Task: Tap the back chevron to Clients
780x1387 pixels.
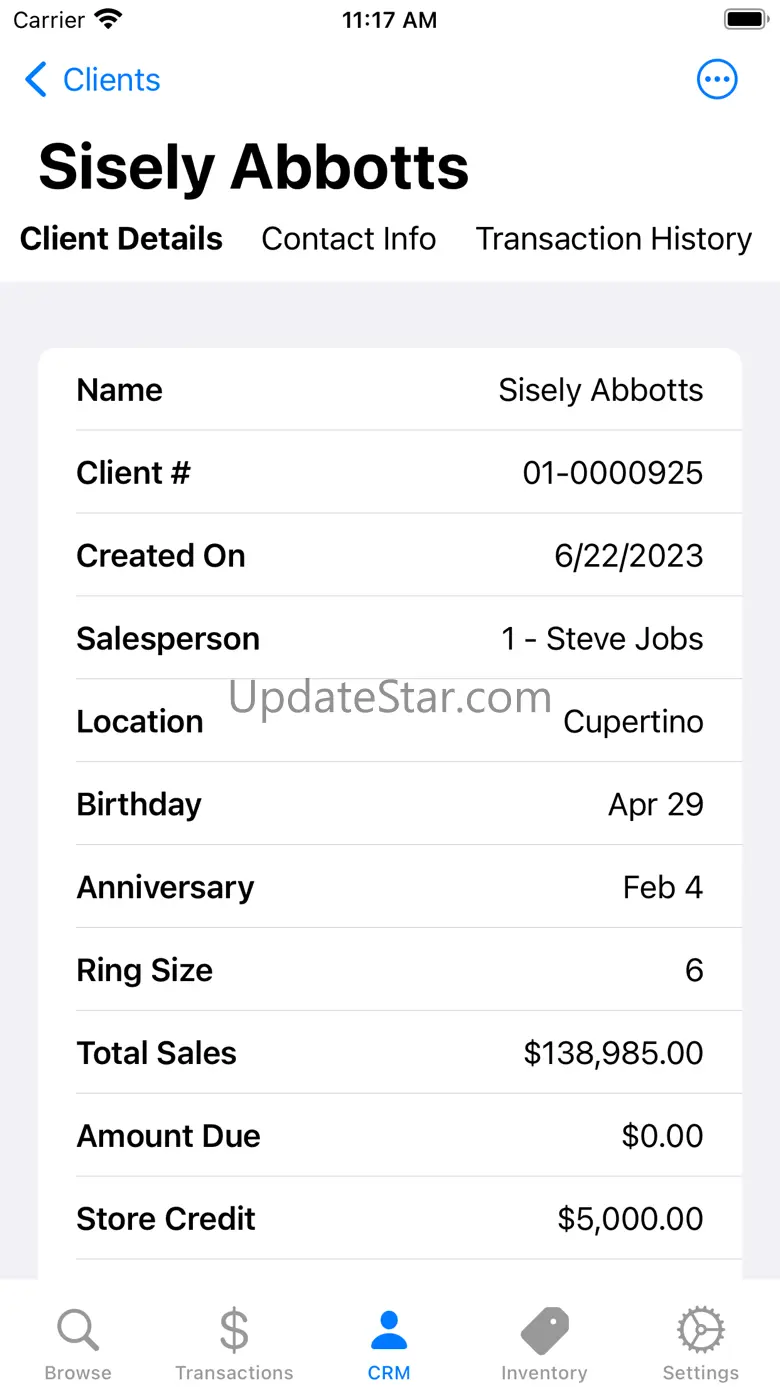Action: click(x=36, y=80)
